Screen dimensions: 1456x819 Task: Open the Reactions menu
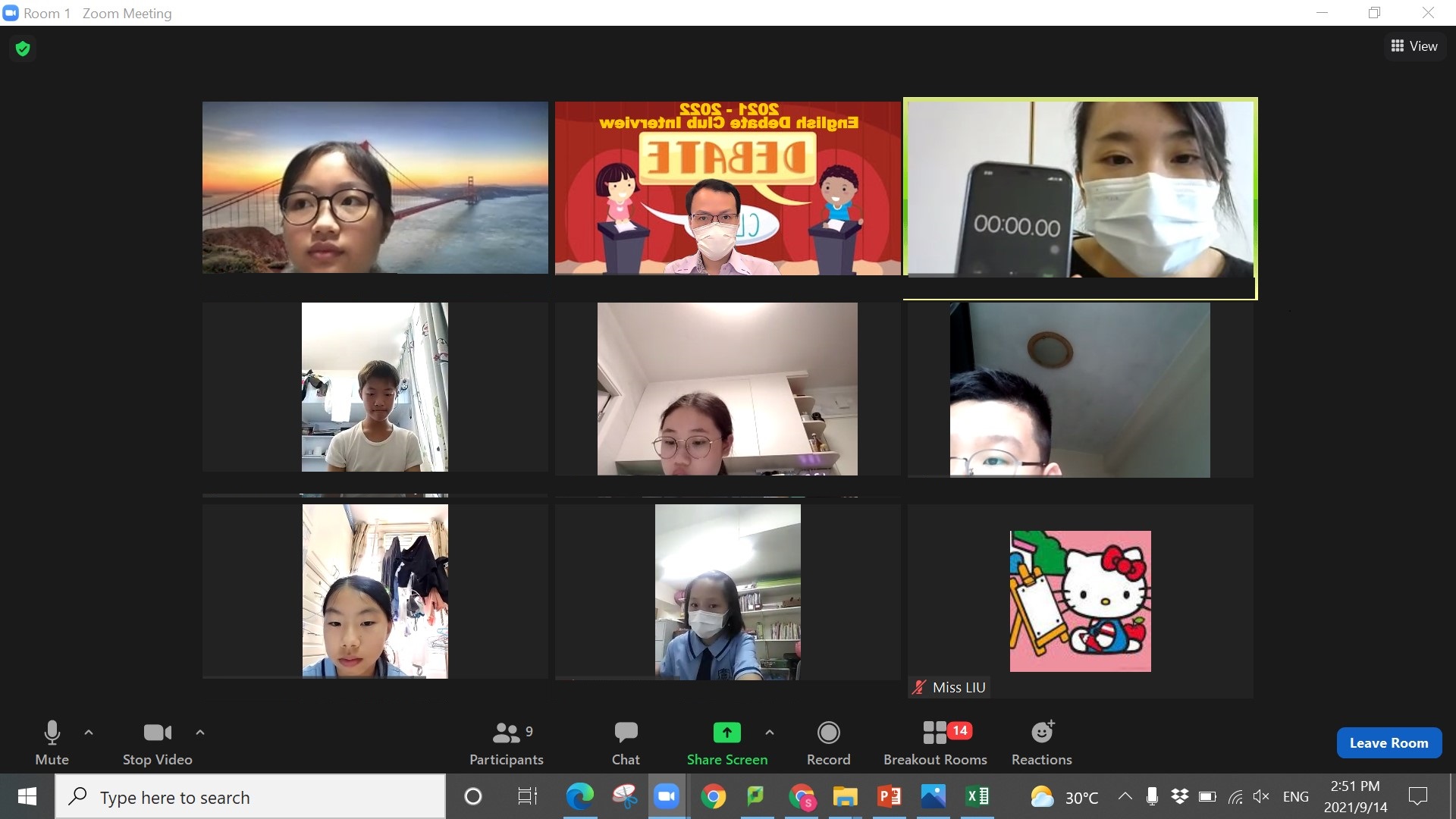click(1041, 742)
